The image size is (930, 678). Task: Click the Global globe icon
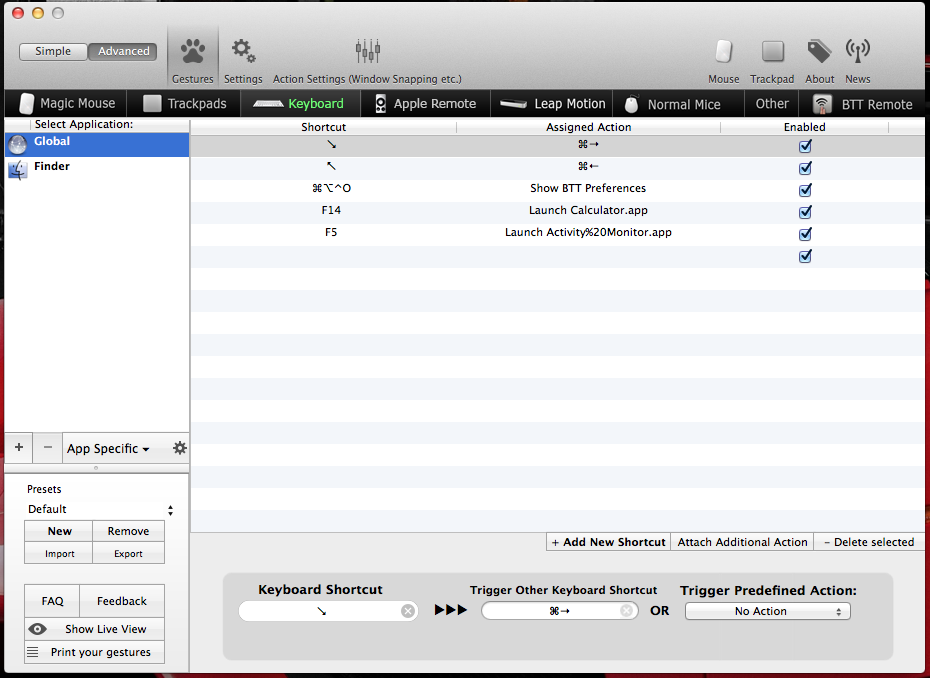click(17, 145)
